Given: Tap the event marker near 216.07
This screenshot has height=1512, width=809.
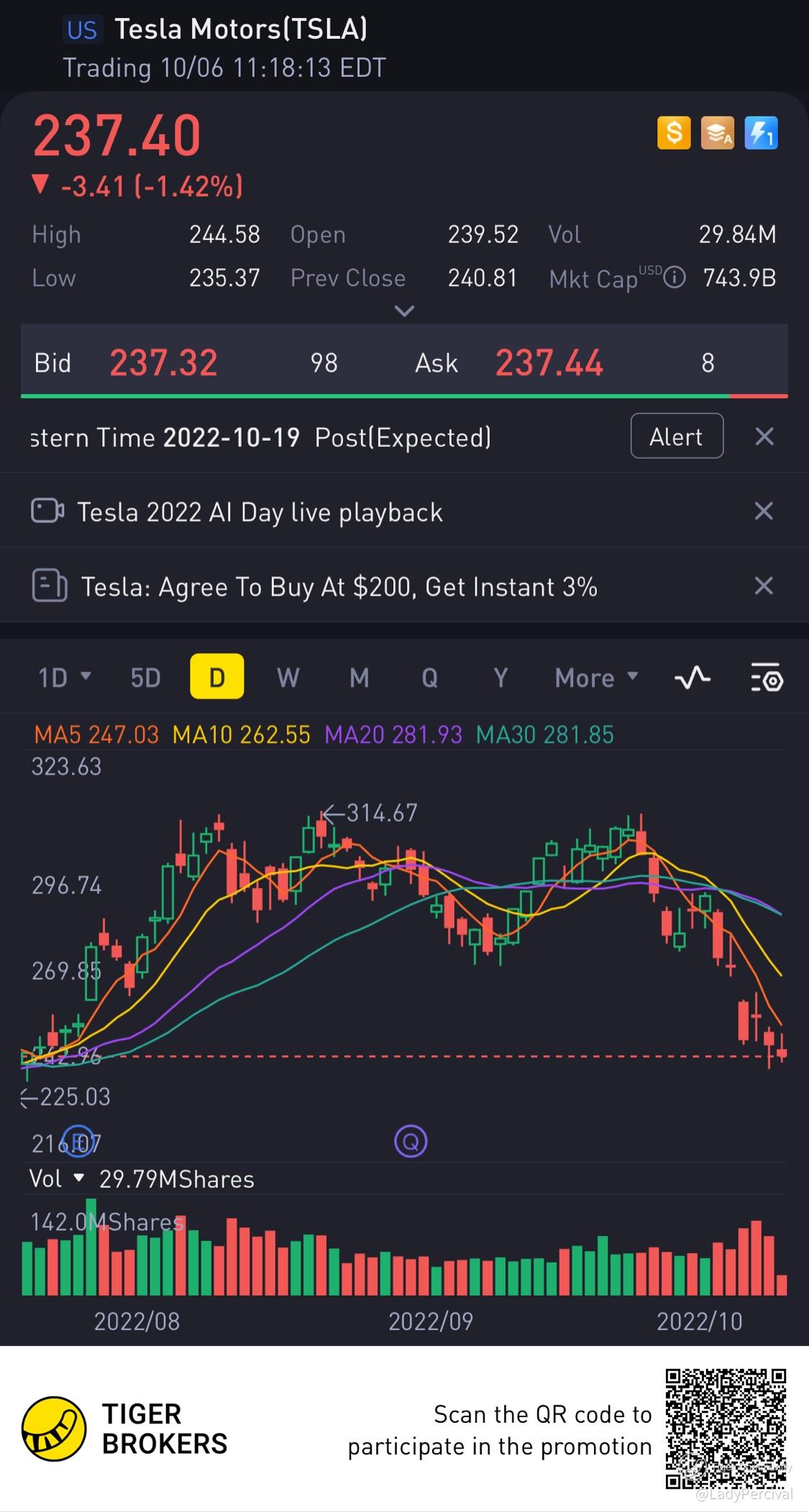Looking at the screenshot, I should click(78, 1141).
